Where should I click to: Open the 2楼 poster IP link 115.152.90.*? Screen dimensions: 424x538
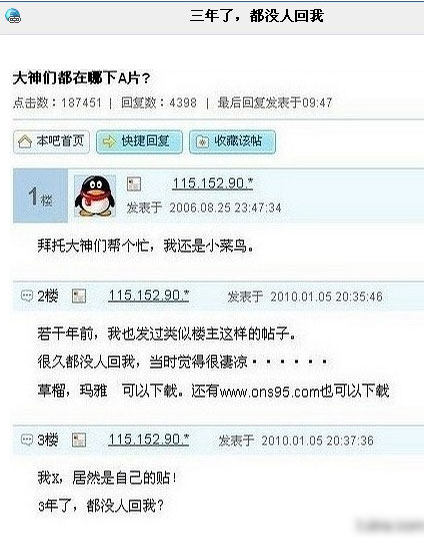149,295
